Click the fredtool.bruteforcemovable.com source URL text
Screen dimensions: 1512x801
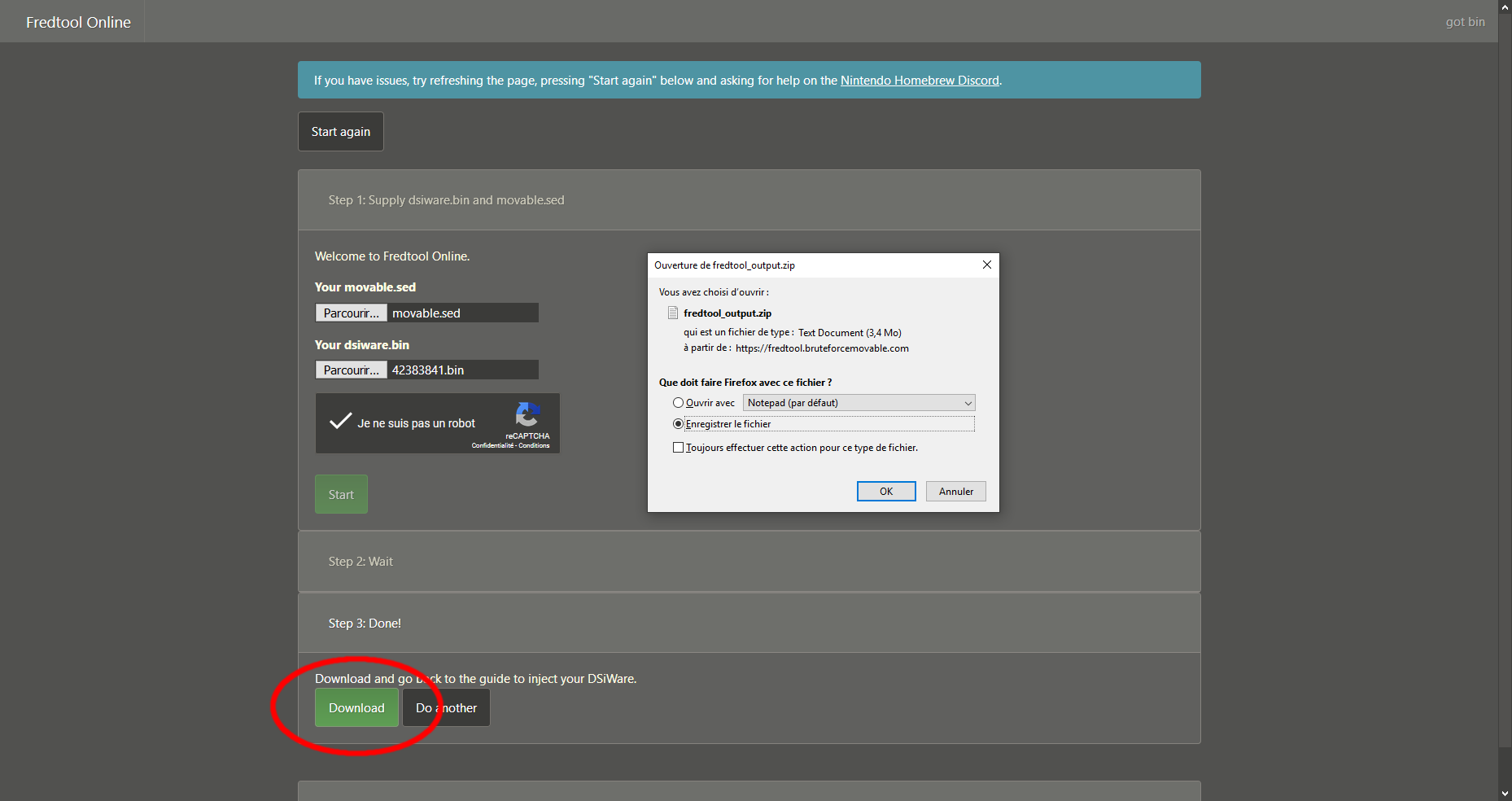[x=822, y=348]
